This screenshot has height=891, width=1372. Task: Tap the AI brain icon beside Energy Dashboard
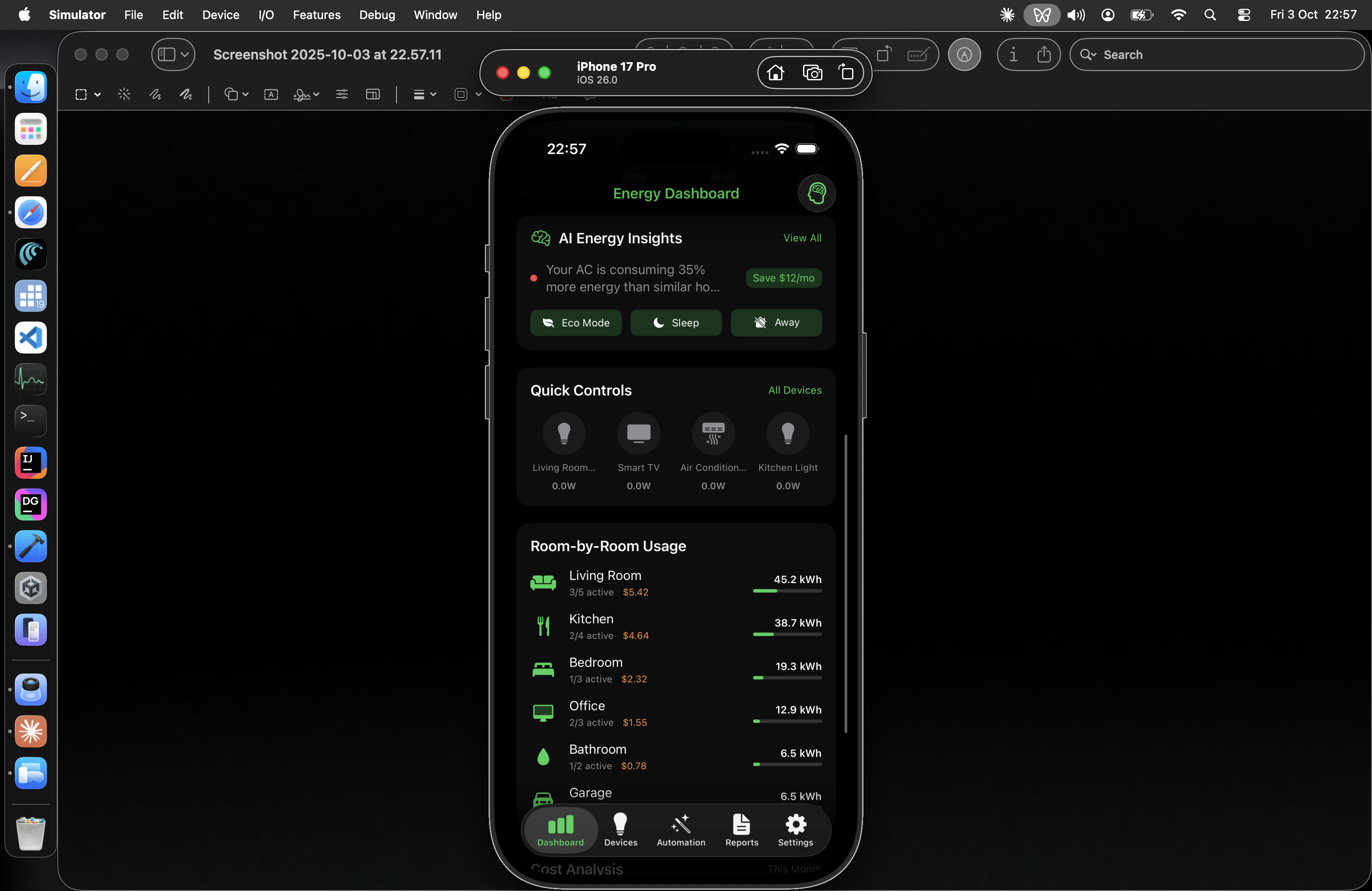coord(816,193)
